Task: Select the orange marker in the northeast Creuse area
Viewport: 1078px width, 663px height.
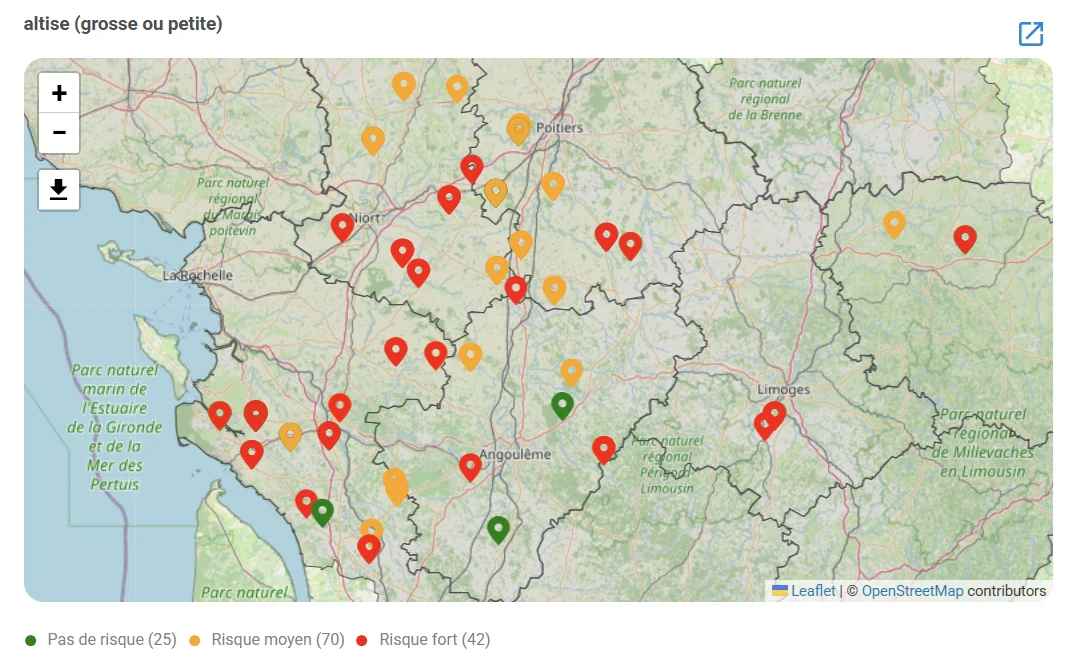Action: (x=894, y=224)
